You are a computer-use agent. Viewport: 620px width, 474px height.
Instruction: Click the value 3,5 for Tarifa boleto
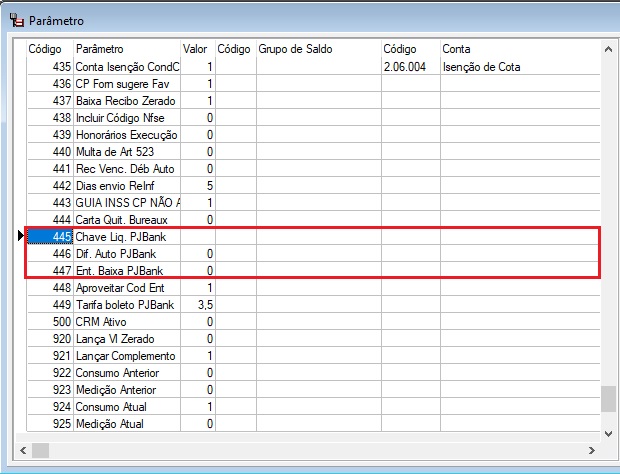(x=198, y=304)
